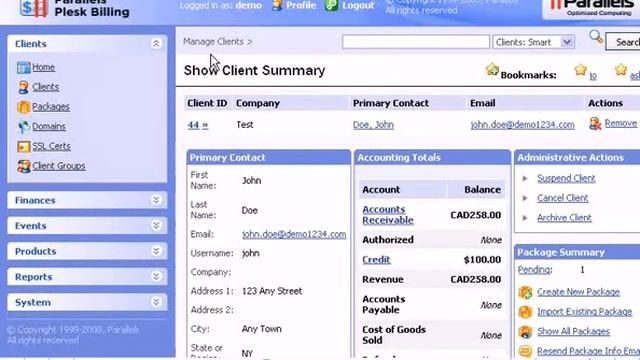Click the Import Existing Package icon

pyautogui.click(x=525, y=312)
